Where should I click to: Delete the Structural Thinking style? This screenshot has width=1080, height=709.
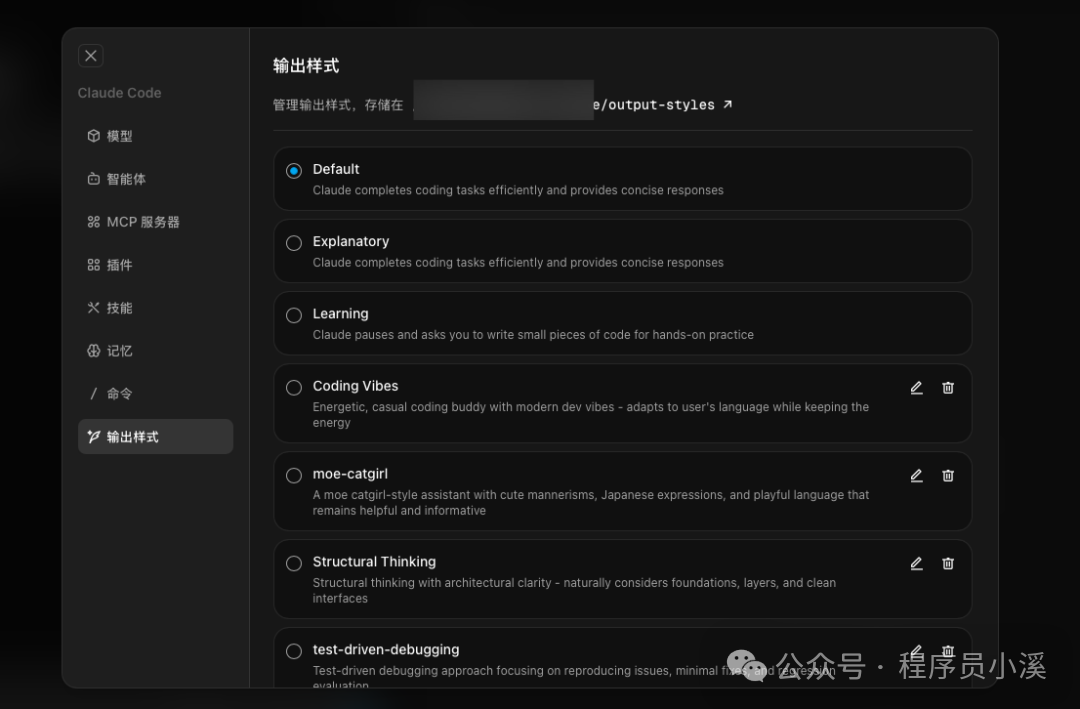(948, 564)
